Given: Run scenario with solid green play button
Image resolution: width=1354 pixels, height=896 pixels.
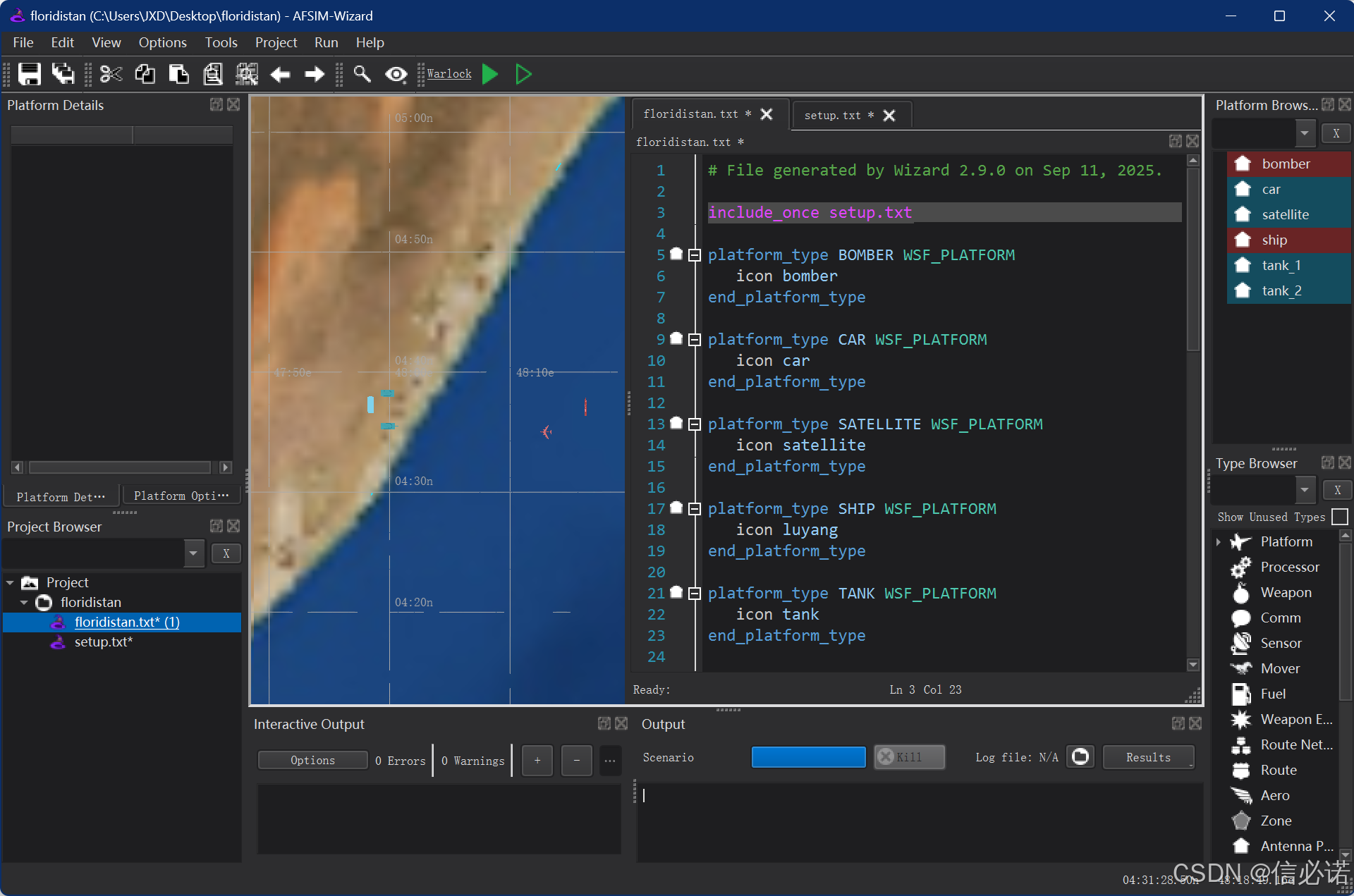Looking at the screenshot, I should pyautogui.click(x=490, y=74).
